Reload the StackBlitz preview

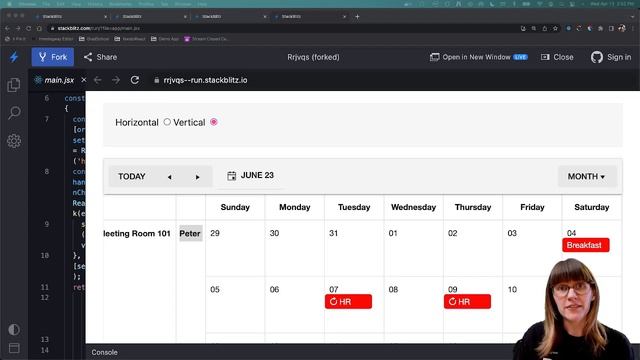point(135,80)
